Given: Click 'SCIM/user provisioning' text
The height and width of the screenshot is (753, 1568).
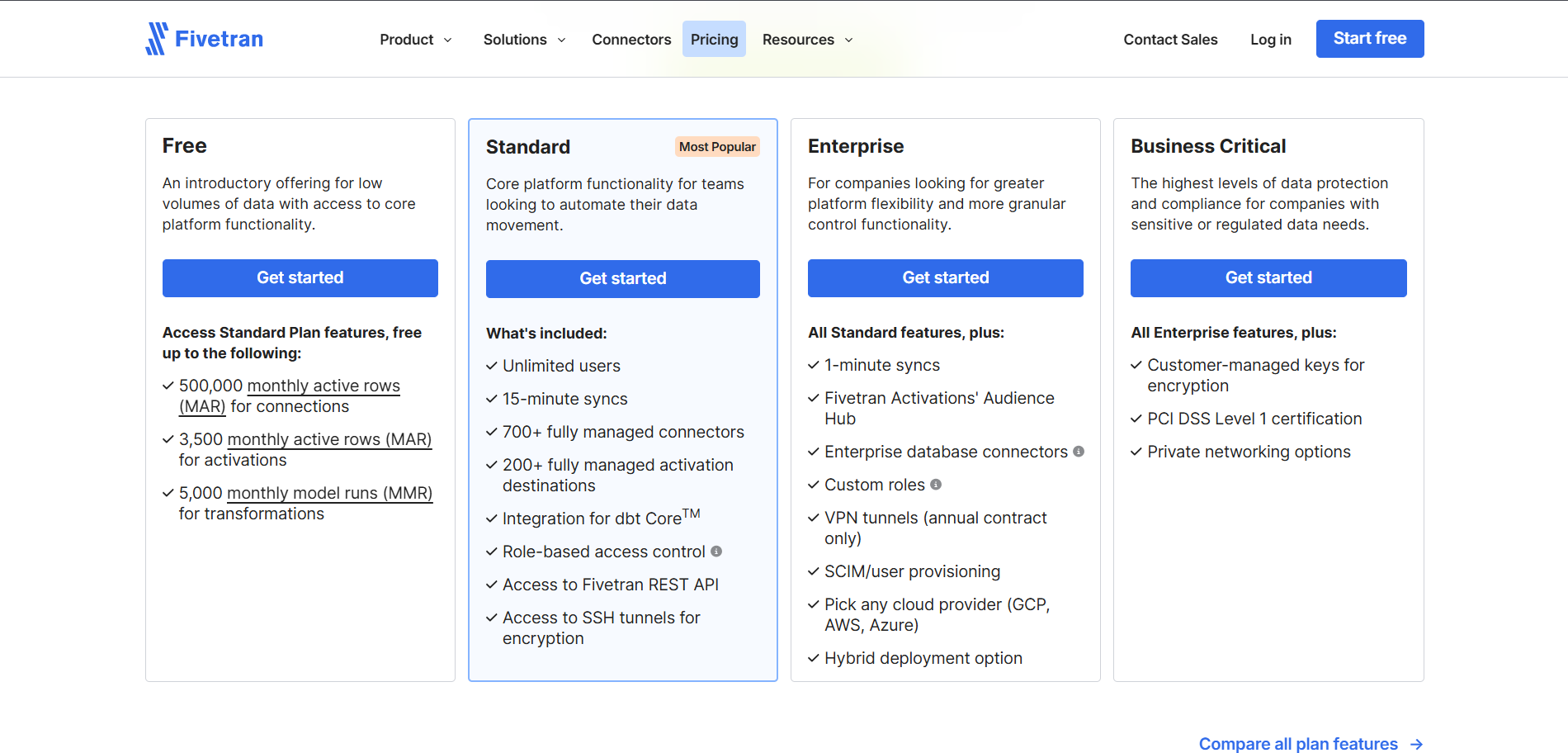Looking at the screenshot, I should 913,571.
